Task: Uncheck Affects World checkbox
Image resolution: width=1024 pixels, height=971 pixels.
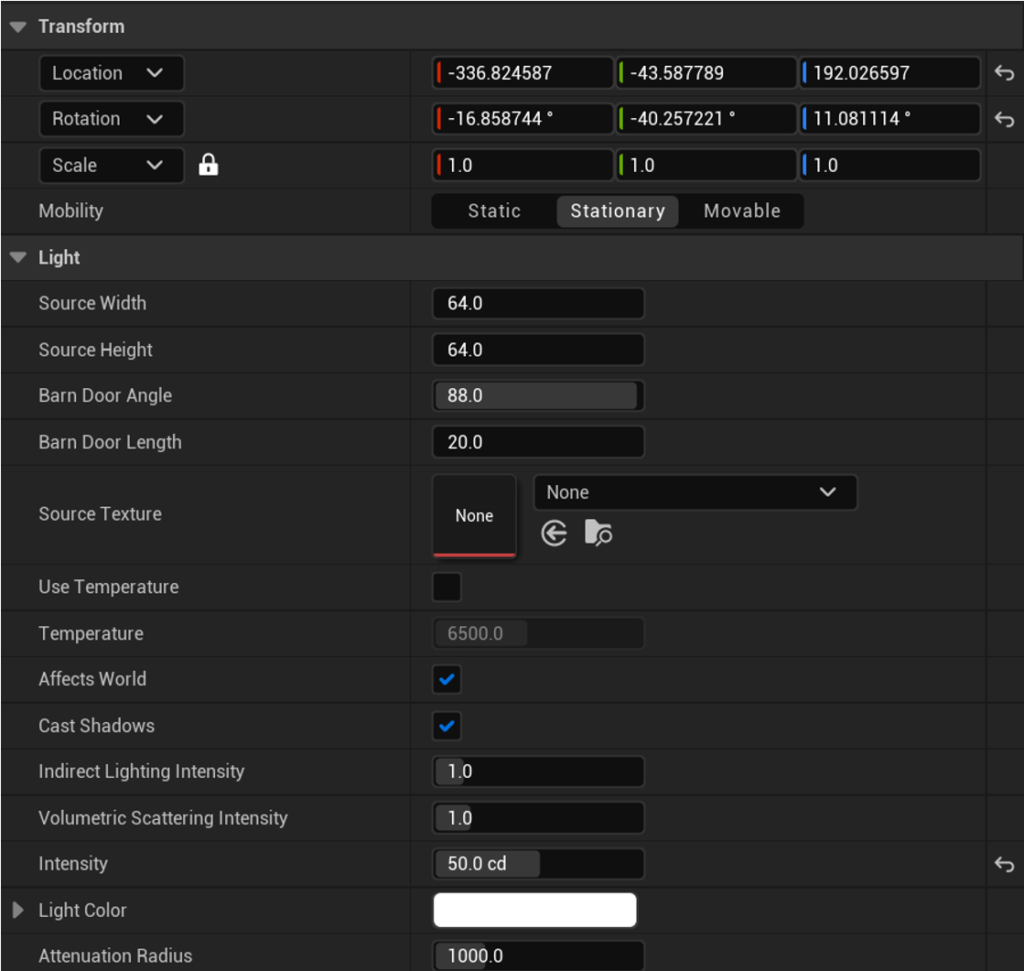Action: (447, 679)
